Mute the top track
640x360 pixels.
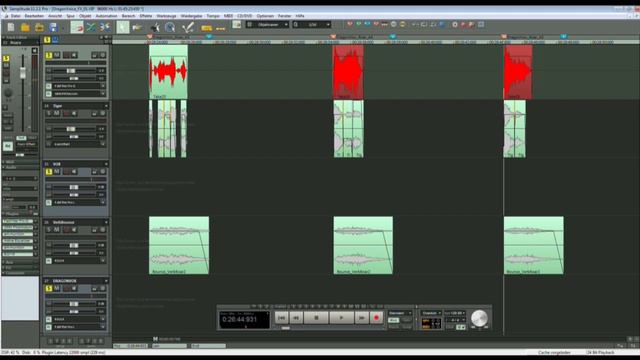(57, 55)
